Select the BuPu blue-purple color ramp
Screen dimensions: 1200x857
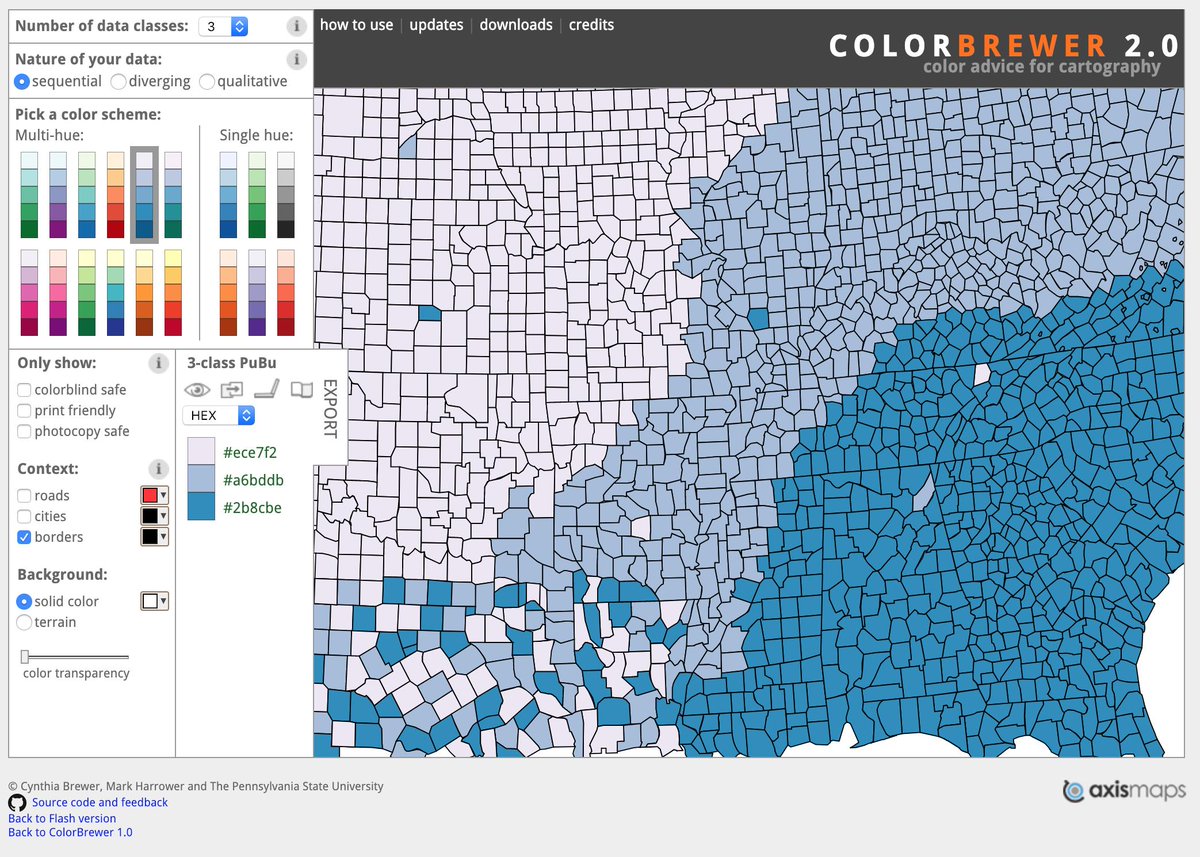pos(58,194)
